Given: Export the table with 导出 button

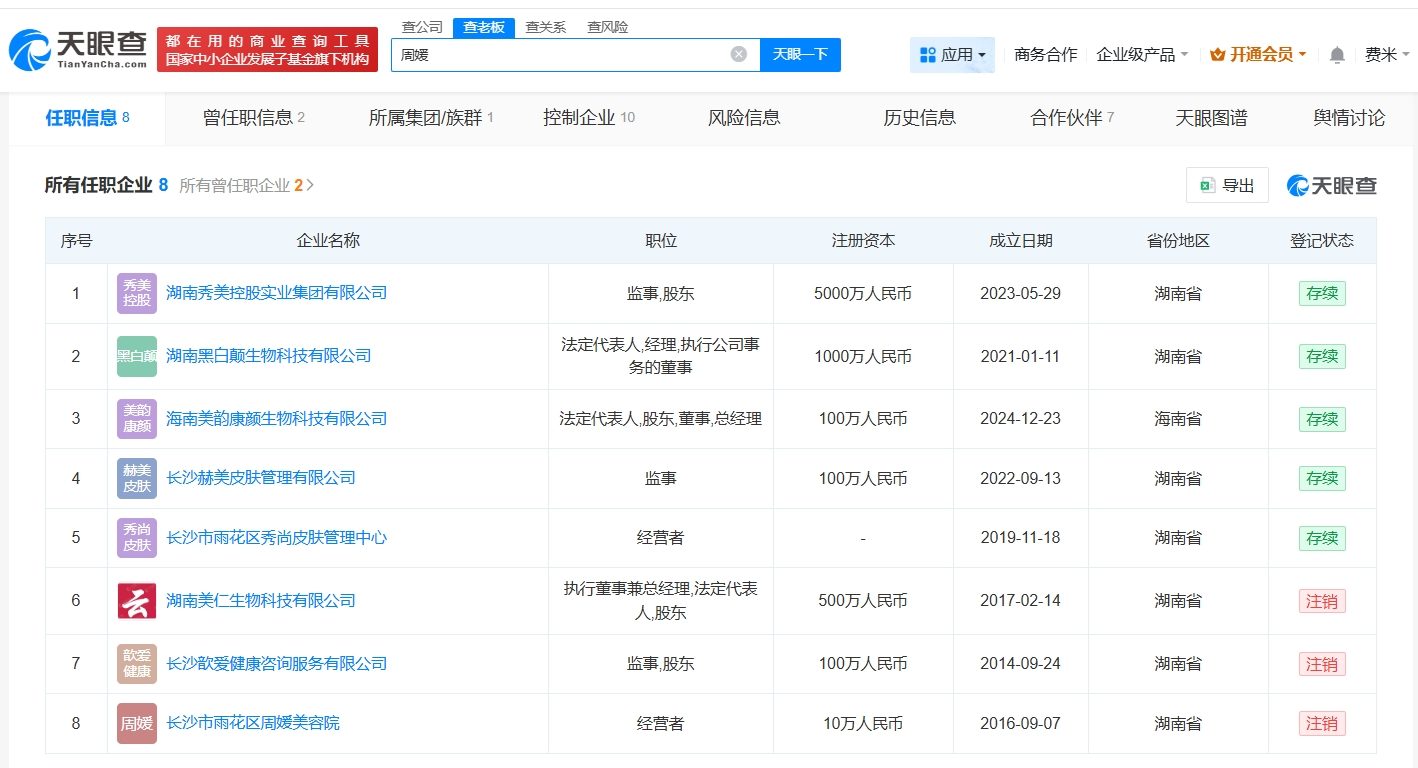Looking at the screenshot, I should tap(1227, 185).
